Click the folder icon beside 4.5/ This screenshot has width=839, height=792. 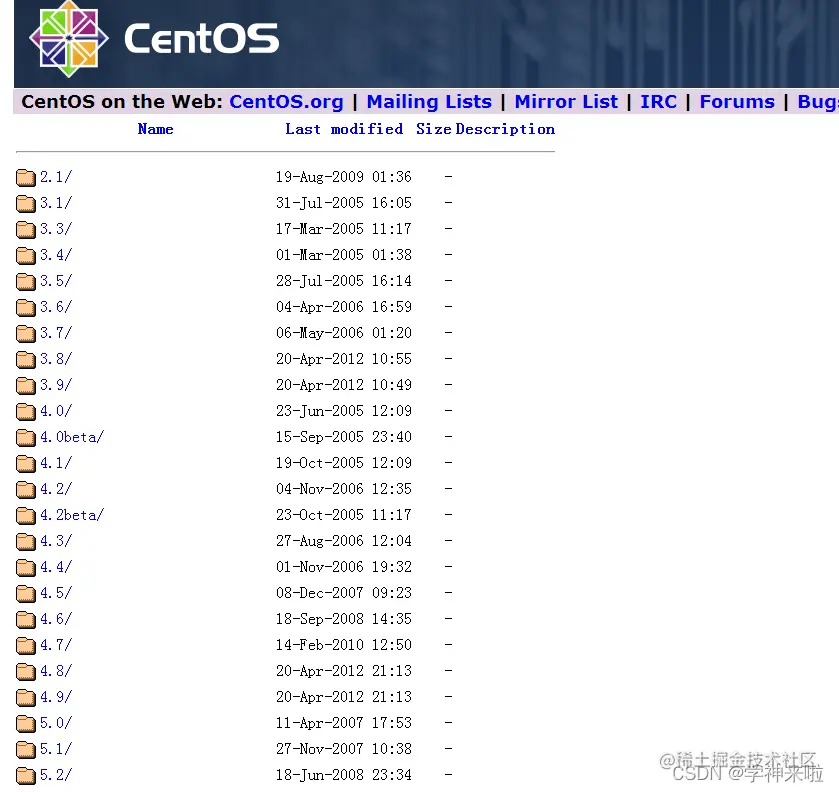[x=26, y=593]
